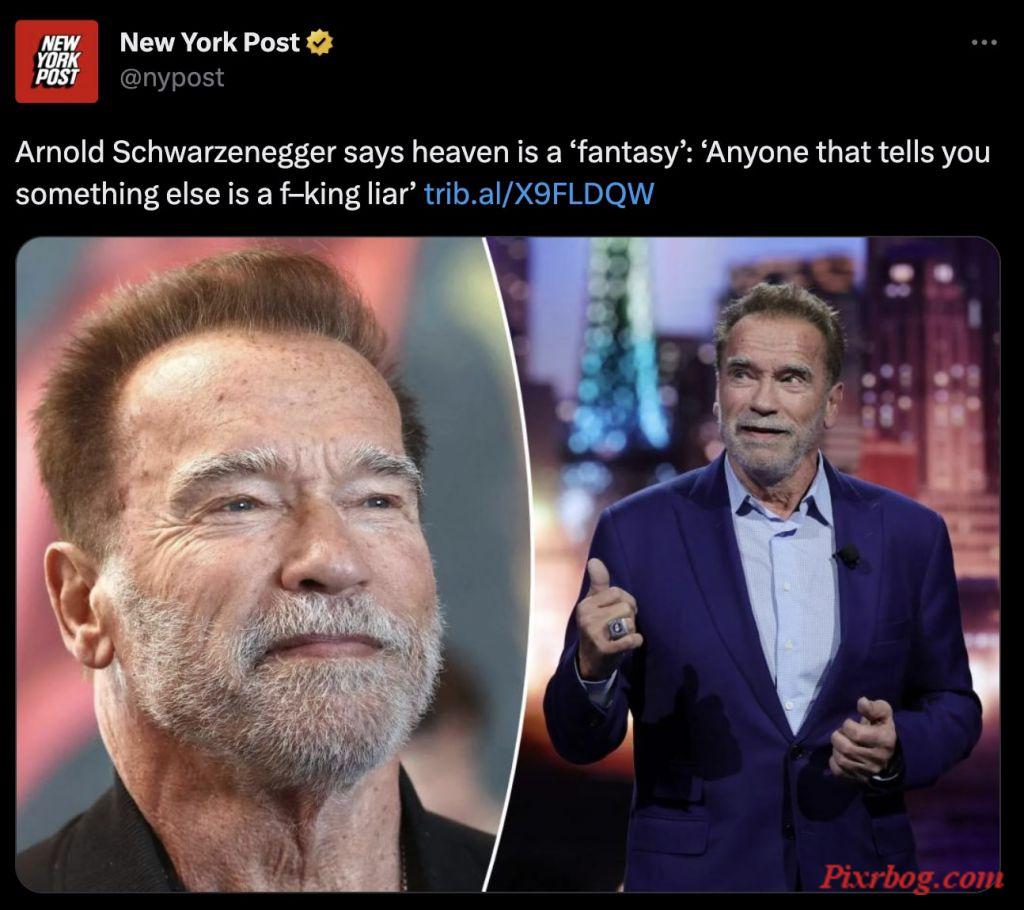1024x910 pixels.
Task: Open the New York Post red logo avatar
Action: coord(57,61)
